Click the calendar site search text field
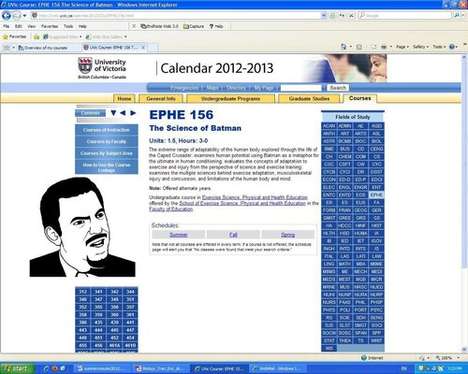The image size is (468, 374). tap(300, 88)
